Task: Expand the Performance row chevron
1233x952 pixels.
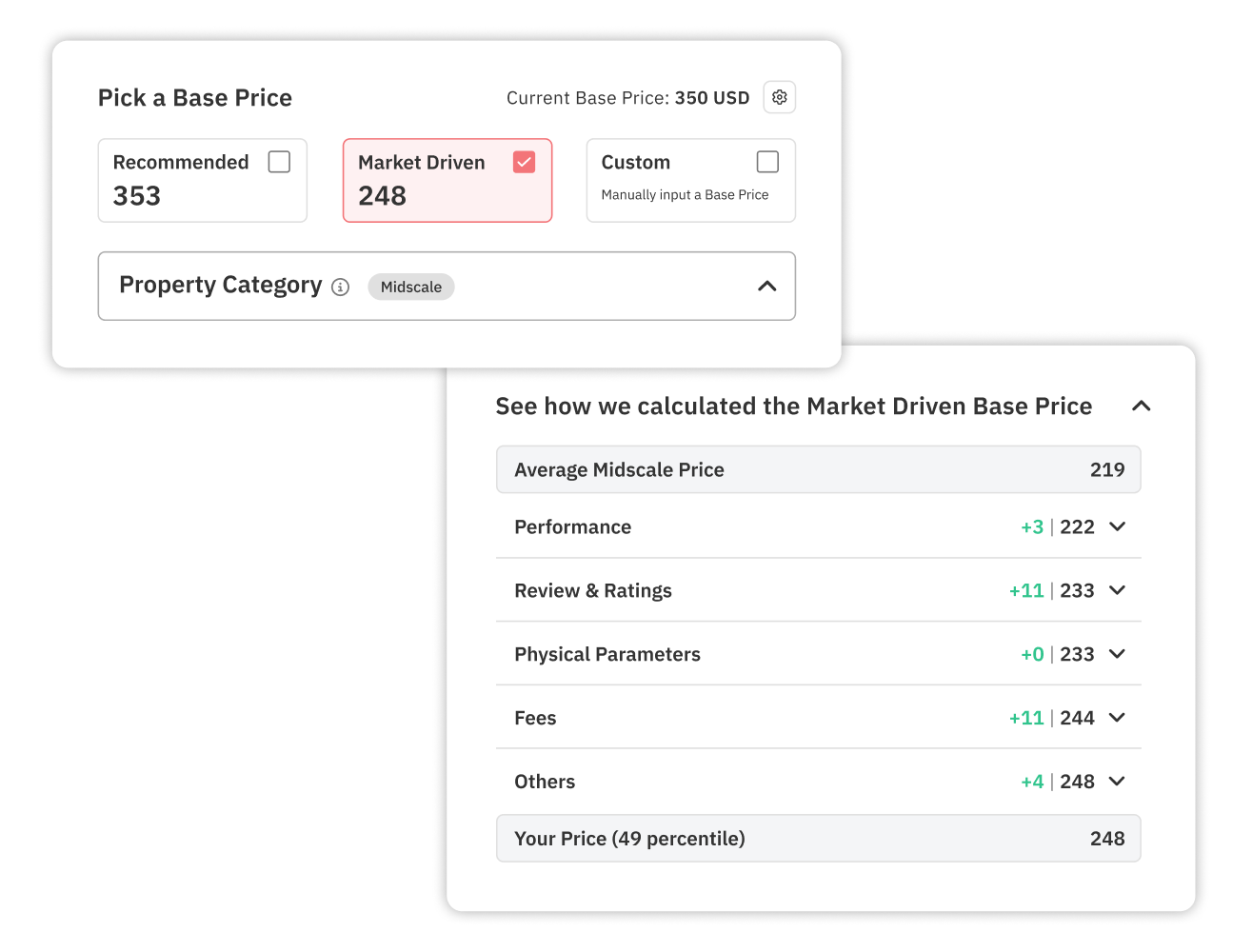Action: click(x=1118, y=526)
